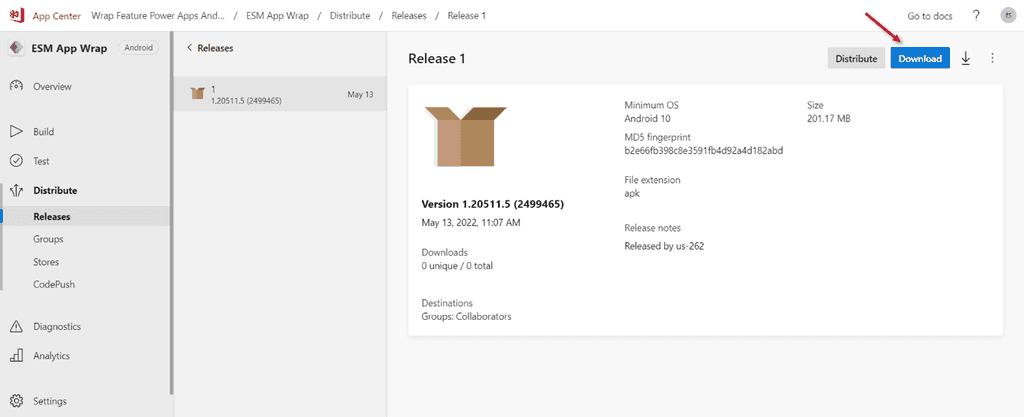Open Stores under Distribute
This screenshot has width=1024, height=417.
46,262
